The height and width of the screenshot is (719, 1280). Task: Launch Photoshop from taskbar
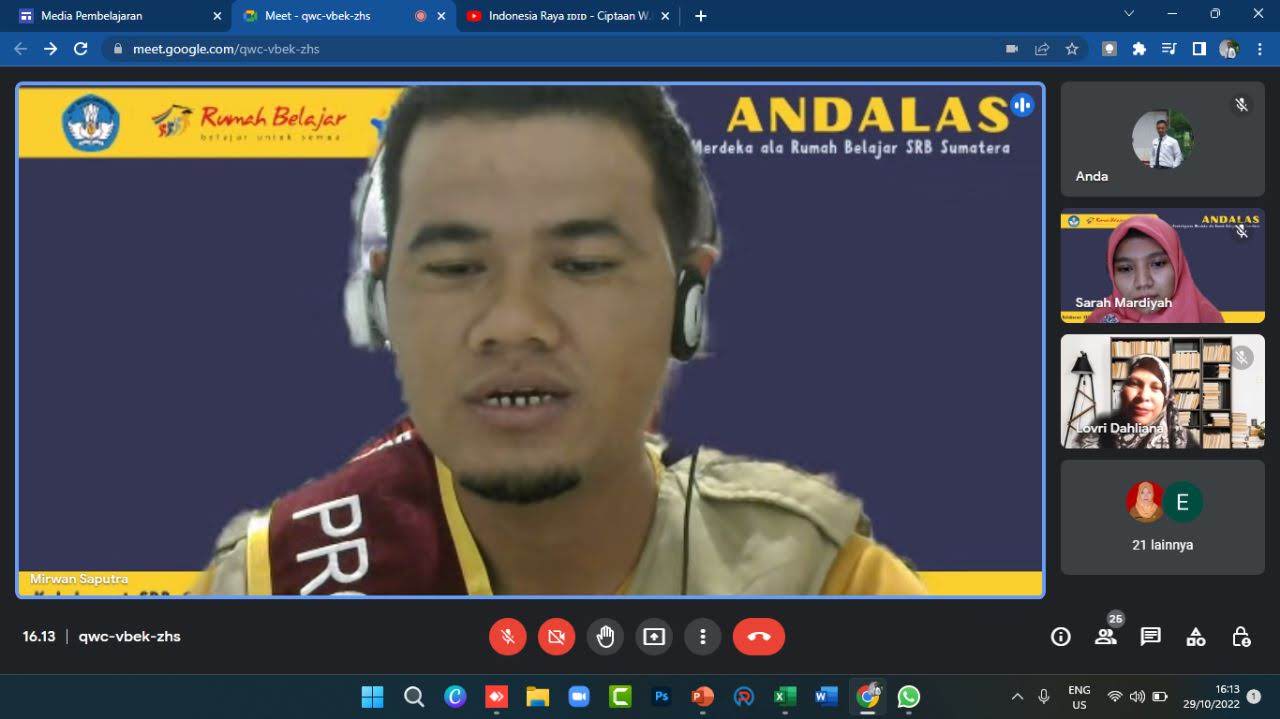click(661, 696)
